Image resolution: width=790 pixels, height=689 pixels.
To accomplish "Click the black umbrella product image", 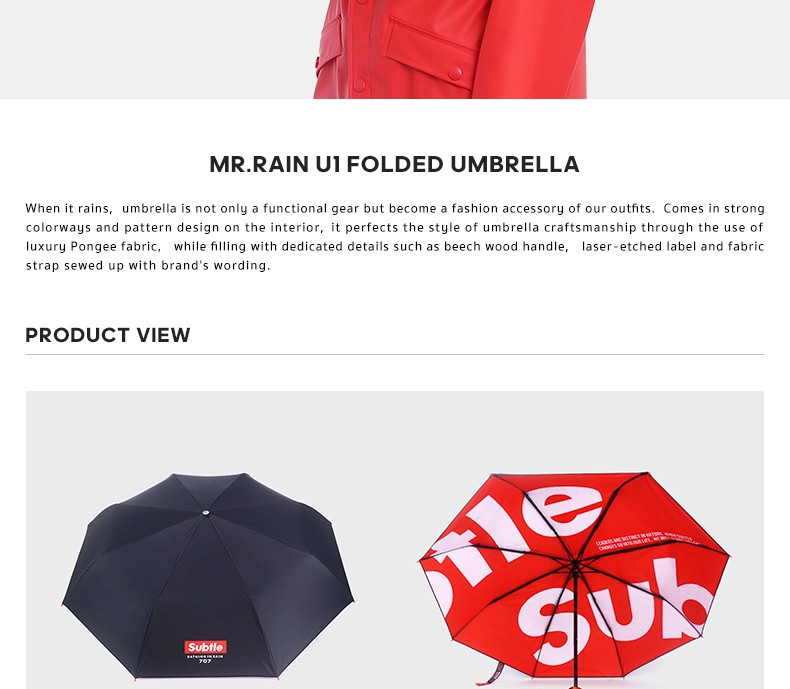I will (x=208, y=576).
